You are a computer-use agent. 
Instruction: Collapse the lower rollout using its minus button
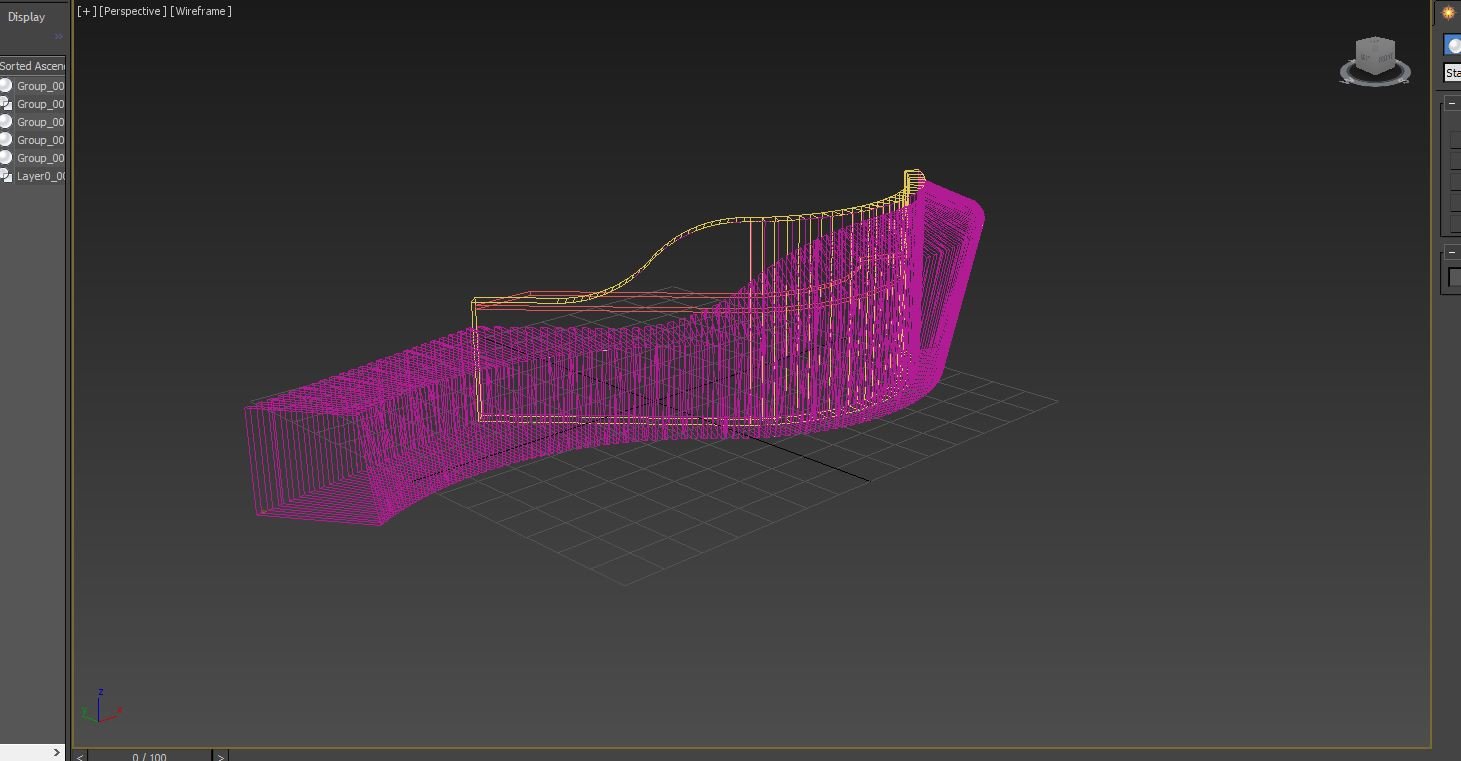click(x=1452, y=251)
